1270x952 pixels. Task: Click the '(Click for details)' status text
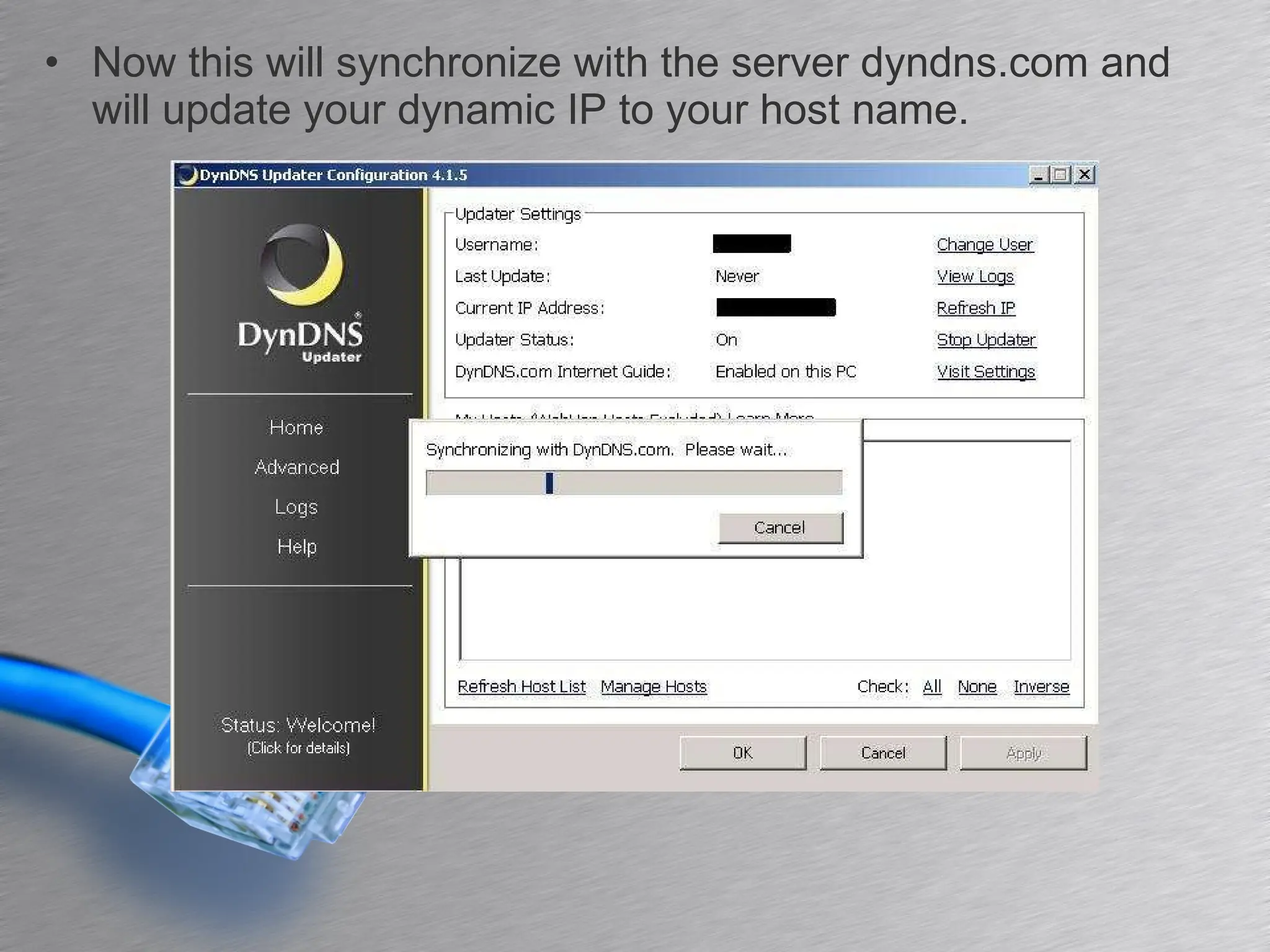[298, 748]
